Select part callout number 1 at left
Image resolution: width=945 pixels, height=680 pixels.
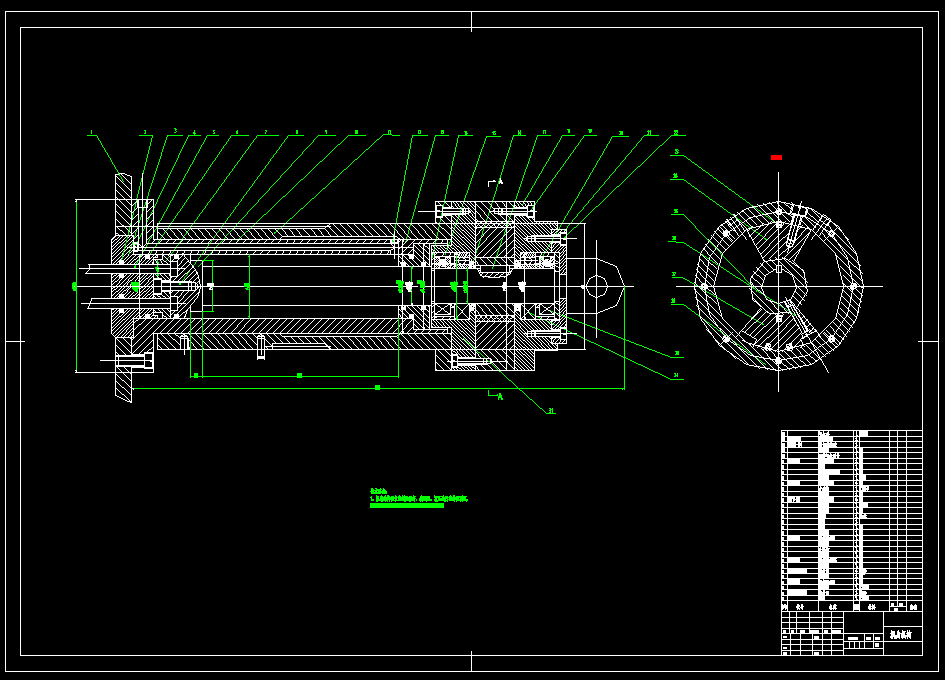92,132
